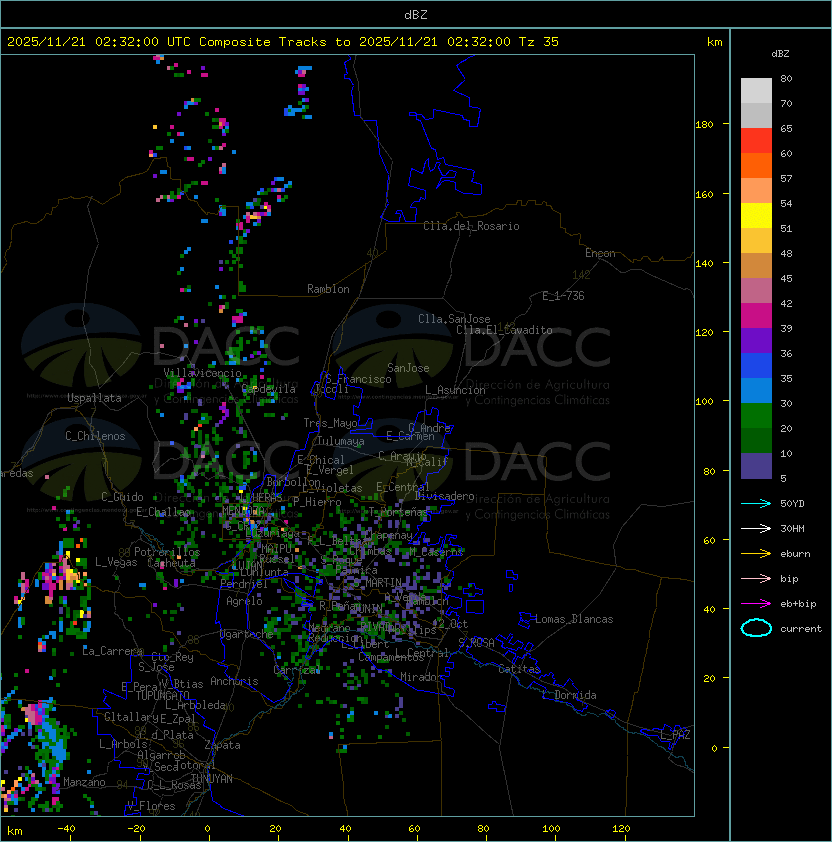This screenshot has height=842, width=832.
Task: Click the 'Potrerillos' map label
Action: 167,552
